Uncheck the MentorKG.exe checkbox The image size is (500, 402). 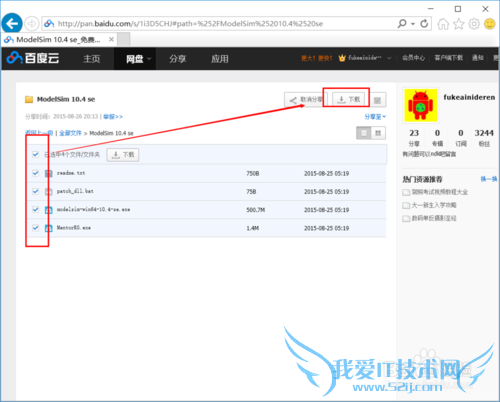tap(35, 228)
